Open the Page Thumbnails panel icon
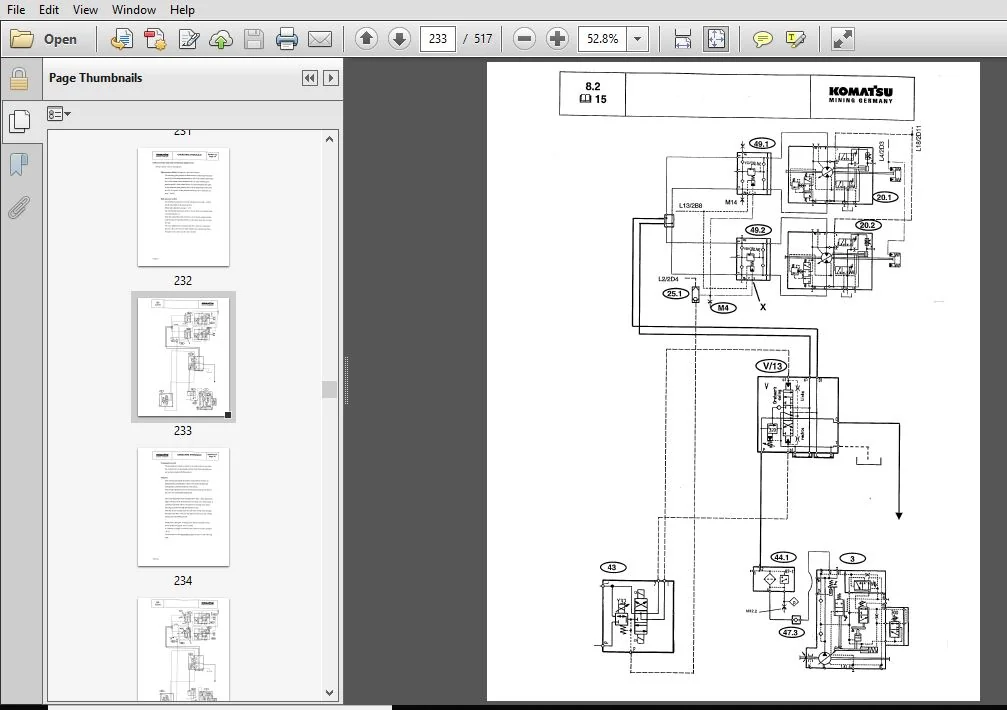This screenshot has width=1007, height=710. 19,121
